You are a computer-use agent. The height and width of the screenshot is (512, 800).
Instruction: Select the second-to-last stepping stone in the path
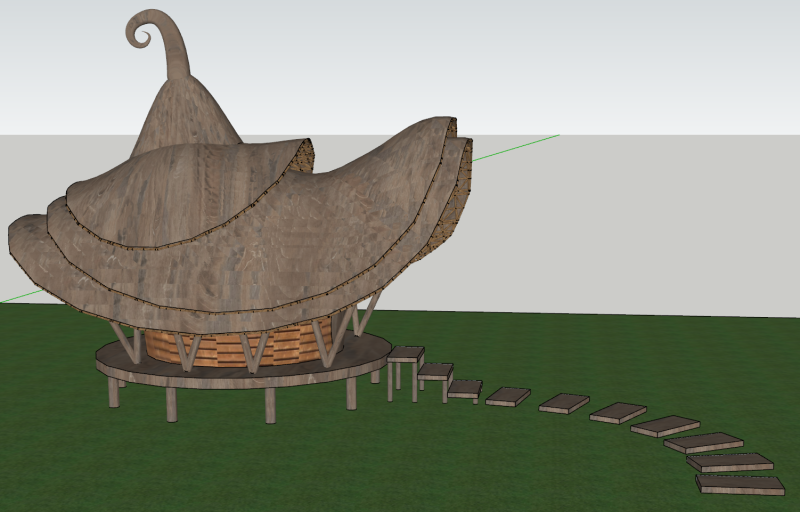730,462
